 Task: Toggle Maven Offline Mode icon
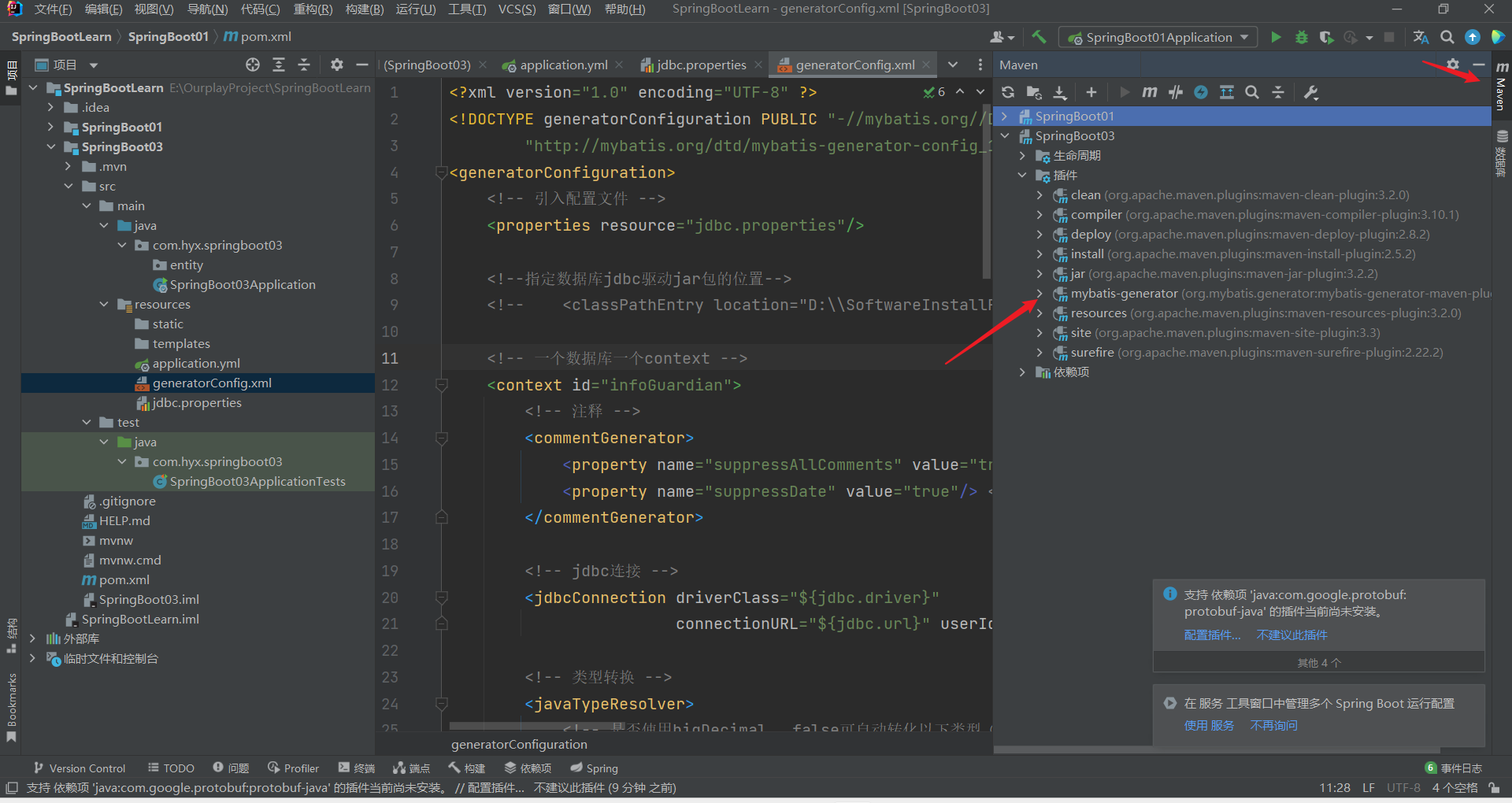click(x=1176, y=93)
